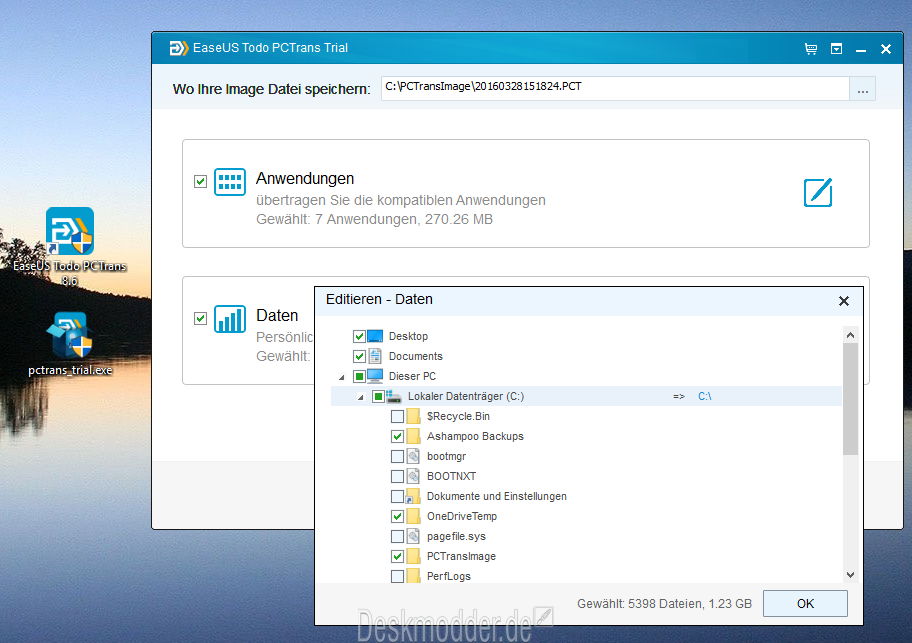Viewport: 912px width, 643px height.
Task: Select 'Dokumente und Einstellungen' row text
Action: tap(497, 496)
